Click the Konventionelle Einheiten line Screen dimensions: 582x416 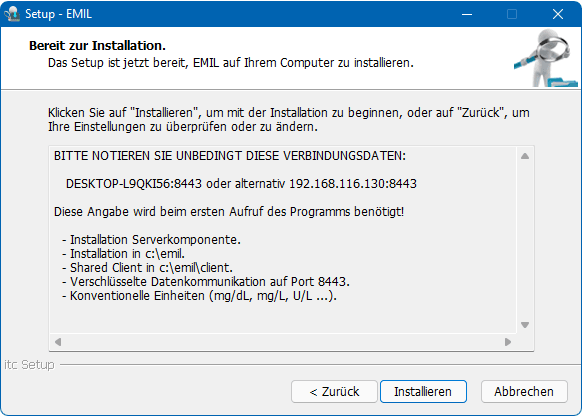[x=199, y=296]
